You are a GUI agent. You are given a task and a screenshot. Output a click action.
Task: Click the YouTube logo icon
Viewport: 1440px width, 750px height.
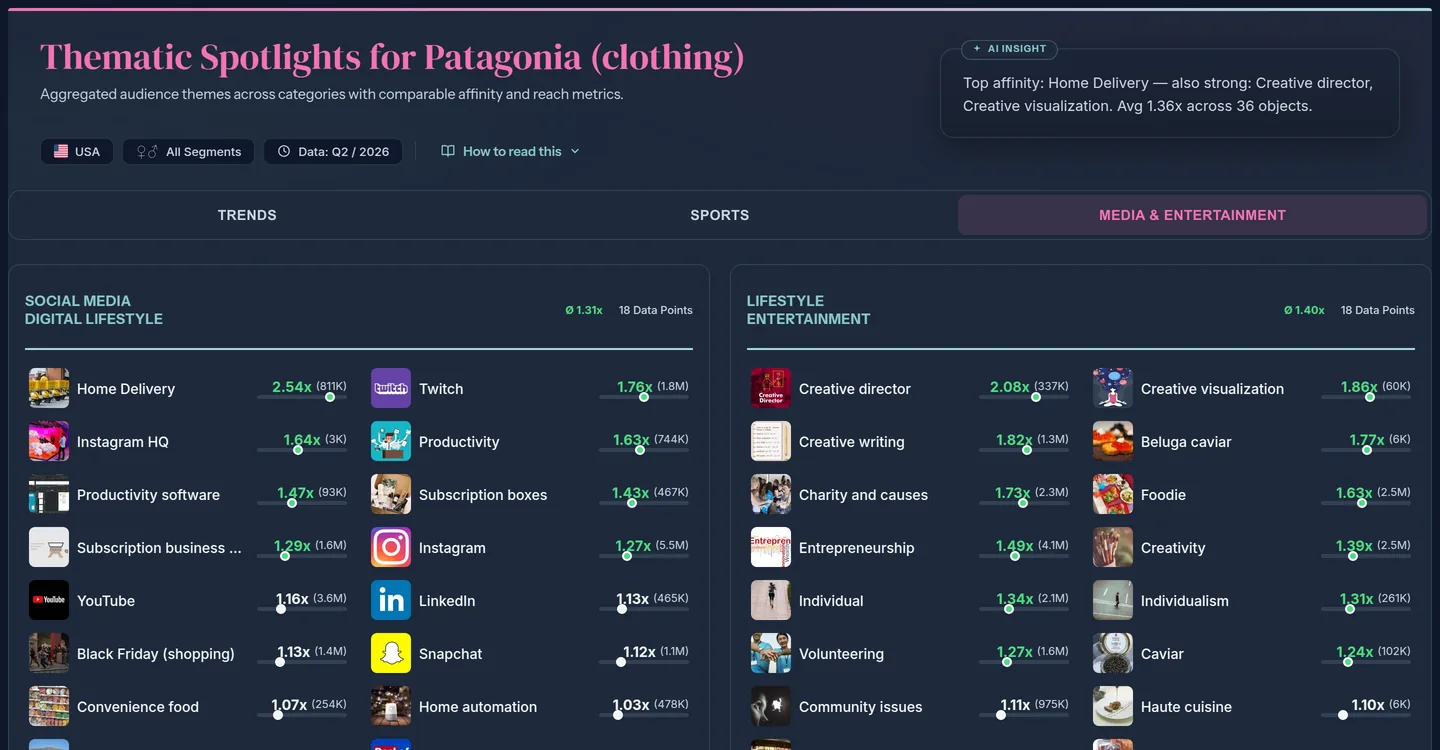[x=49, y=600]
